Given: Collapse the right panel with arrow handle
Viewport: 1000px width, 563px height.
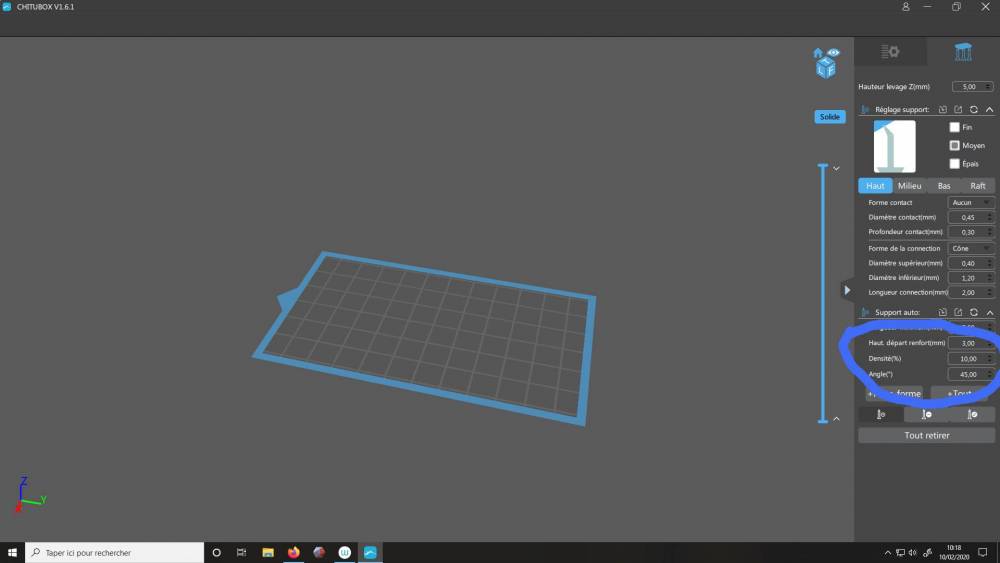Looking at the screenshot, I should pos(847,290).
